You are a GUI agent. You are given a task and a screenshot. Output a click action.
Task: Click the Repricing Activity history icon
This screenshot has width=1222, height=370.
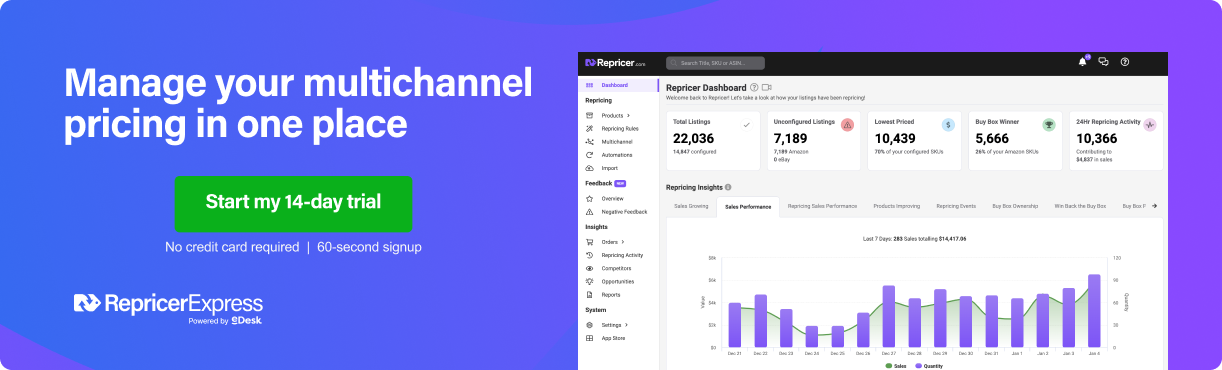click(x=589, y=255)
